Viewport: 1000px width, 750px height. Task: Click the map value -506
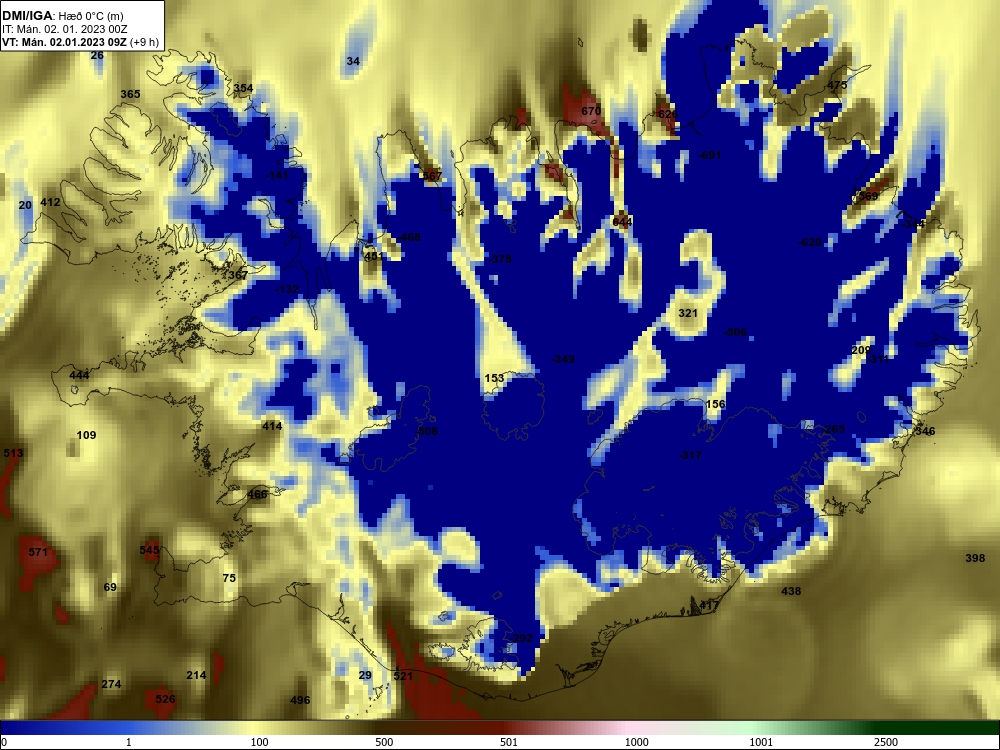tap(735, 332)
